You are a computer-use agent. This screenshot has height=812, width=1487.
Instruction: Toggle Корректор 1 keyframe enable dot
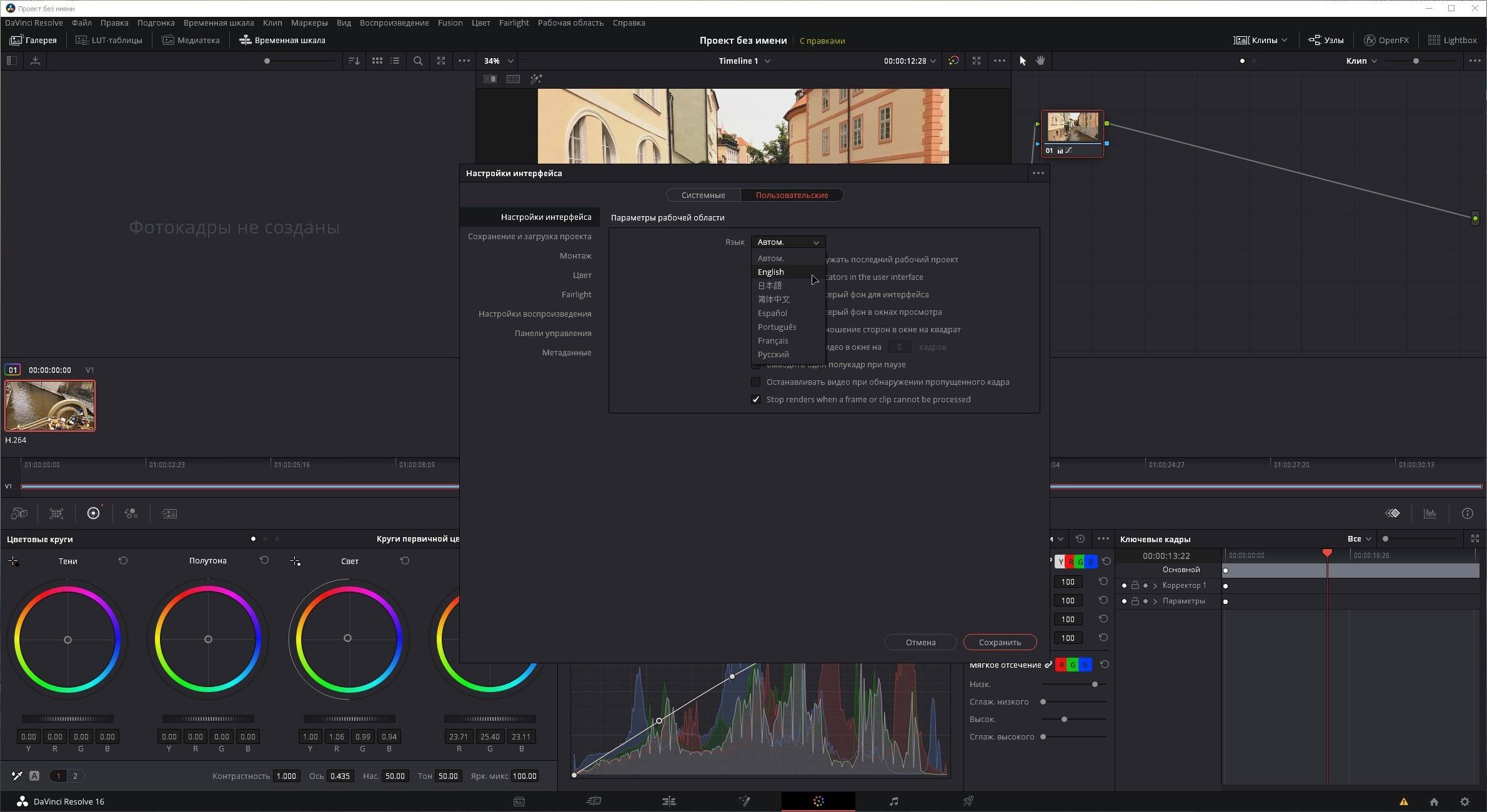[x=1124, y=585]
